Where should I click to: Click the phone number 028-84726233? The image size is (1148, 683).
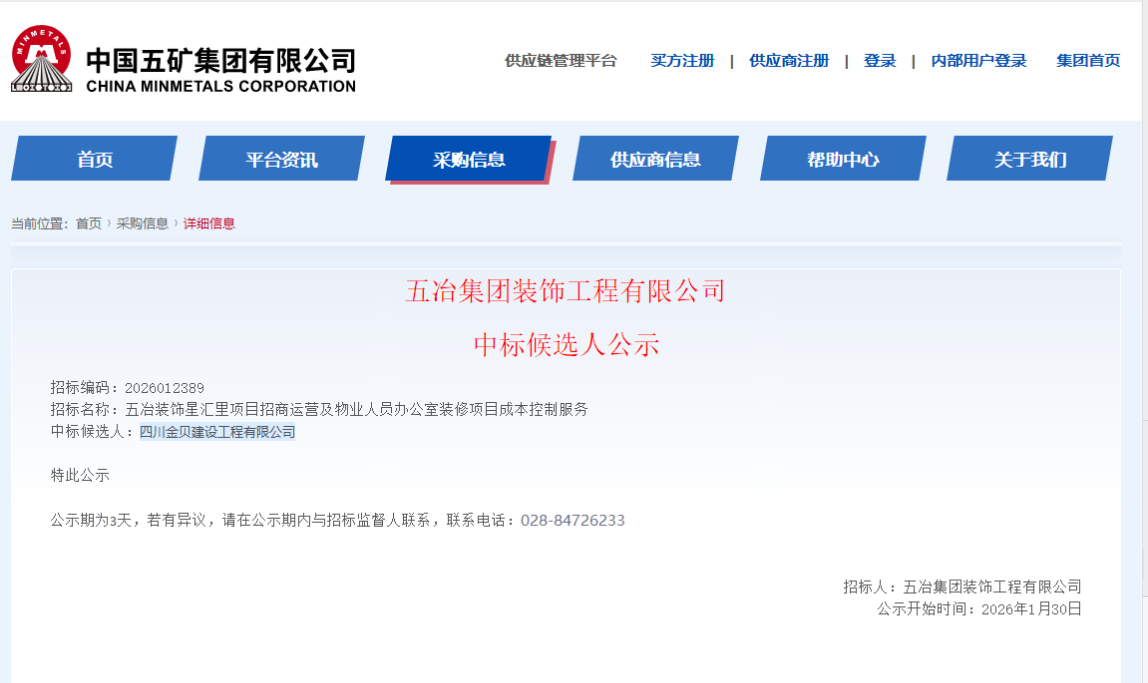click(x=573, y=520)
